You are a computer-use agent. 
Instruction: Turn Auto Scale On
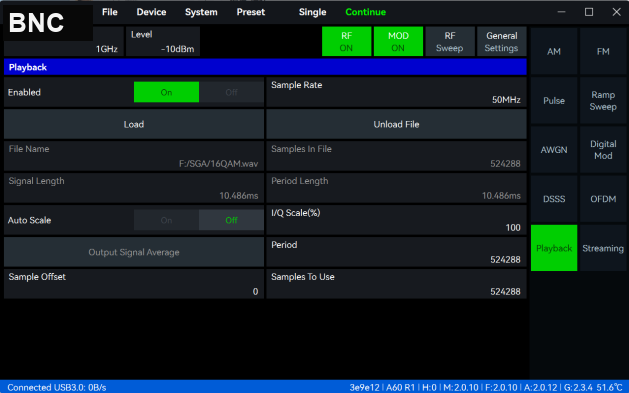(x=166, y=220)
